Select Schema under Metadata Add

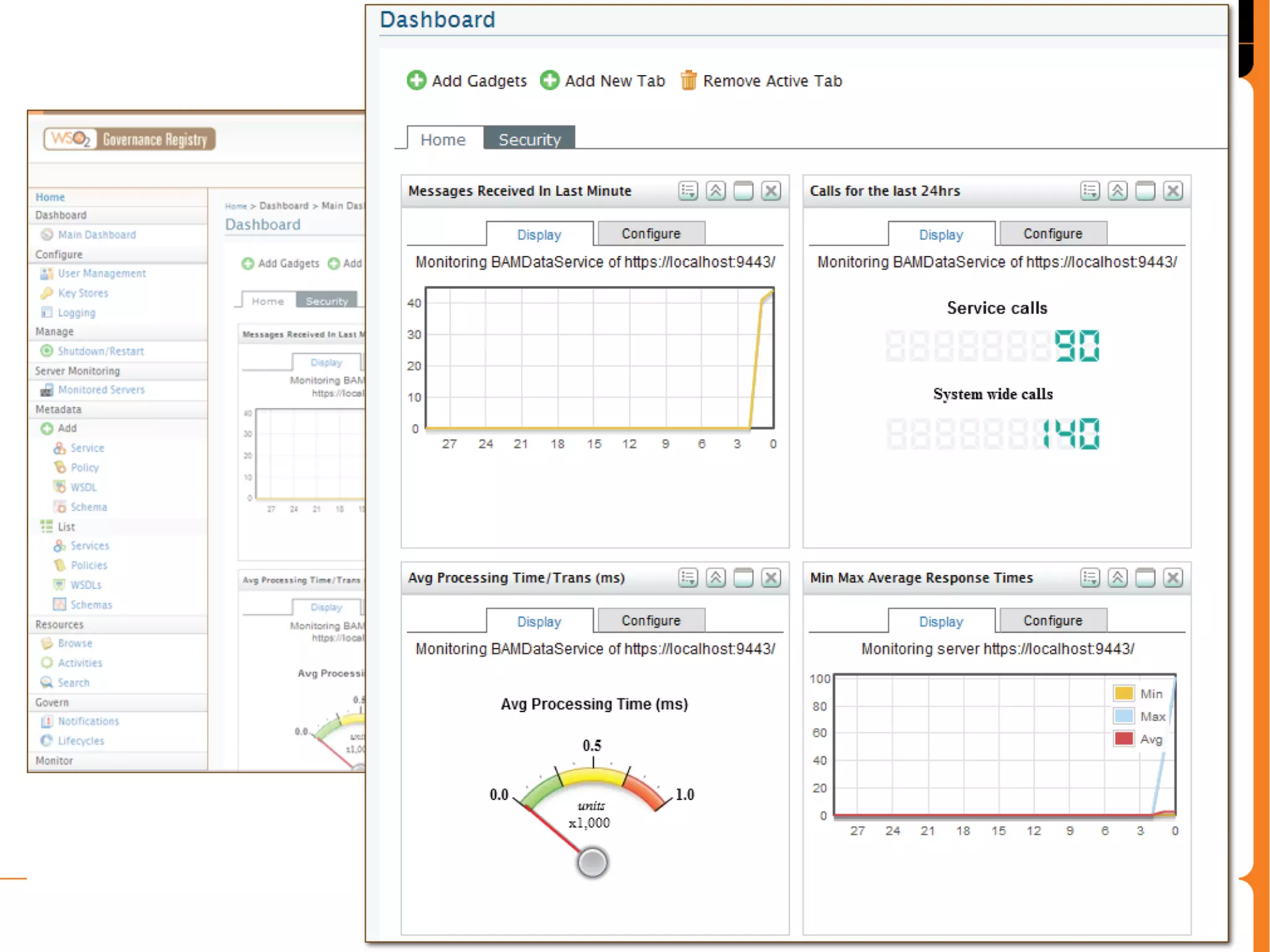pos(89,507)
